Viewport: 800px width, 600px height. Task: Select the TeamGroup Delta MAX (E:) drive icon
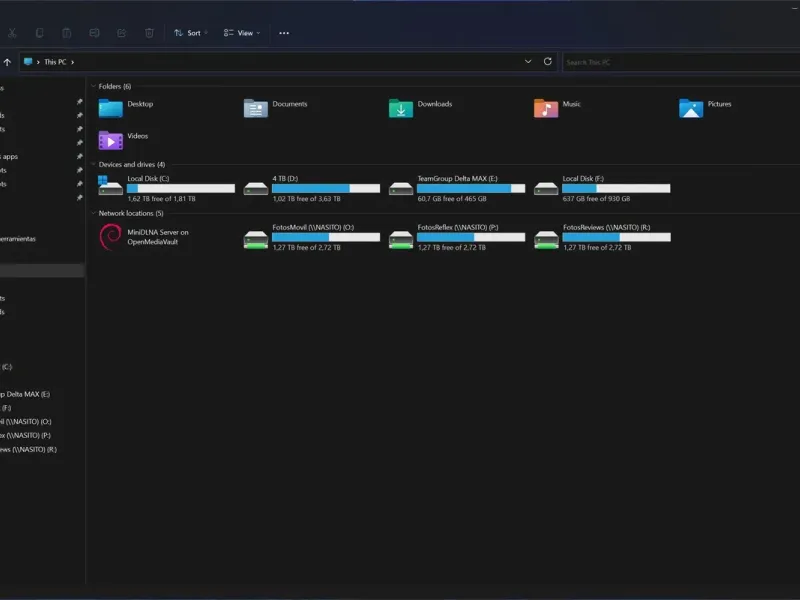tap(401, 189)
